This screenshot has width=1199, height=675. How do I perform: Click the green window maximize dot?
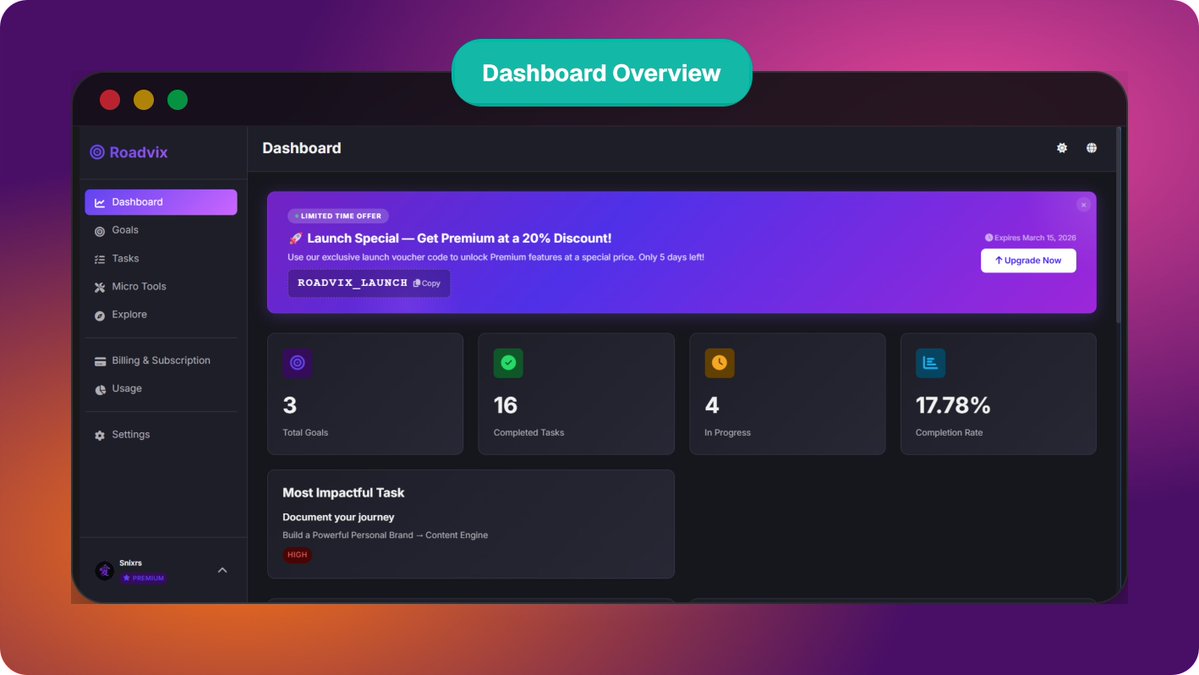(177, 100)
